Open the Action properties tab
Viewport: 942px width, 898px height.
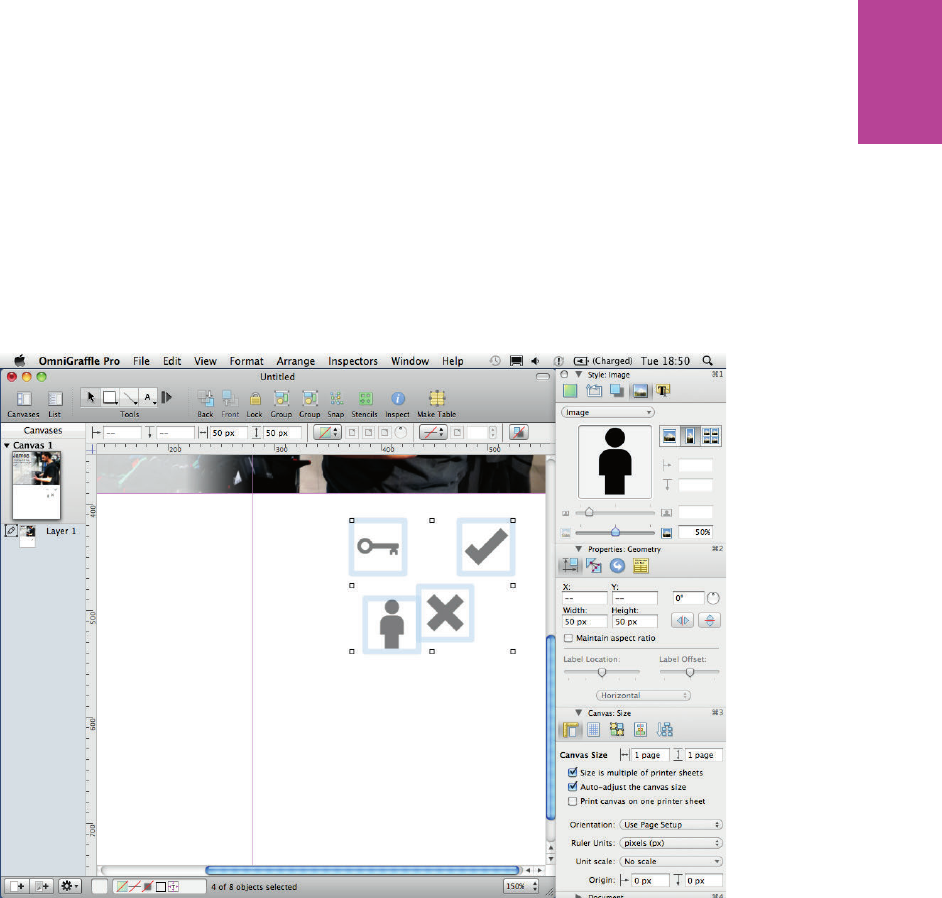coord(617,566)
